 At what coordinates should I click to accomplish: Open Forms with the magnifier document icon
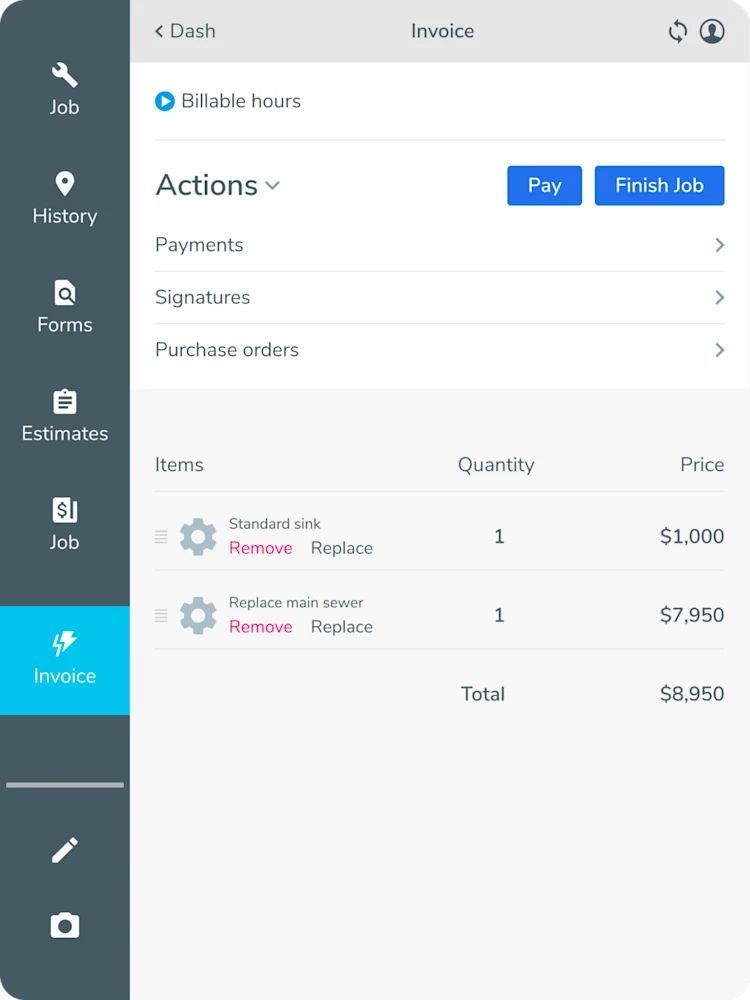point(64,307)
